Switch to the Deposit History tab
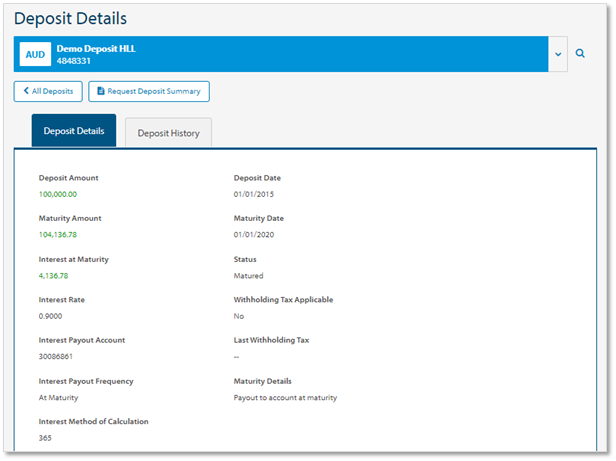This screenshot has height=461, width=616. [168, 133]
